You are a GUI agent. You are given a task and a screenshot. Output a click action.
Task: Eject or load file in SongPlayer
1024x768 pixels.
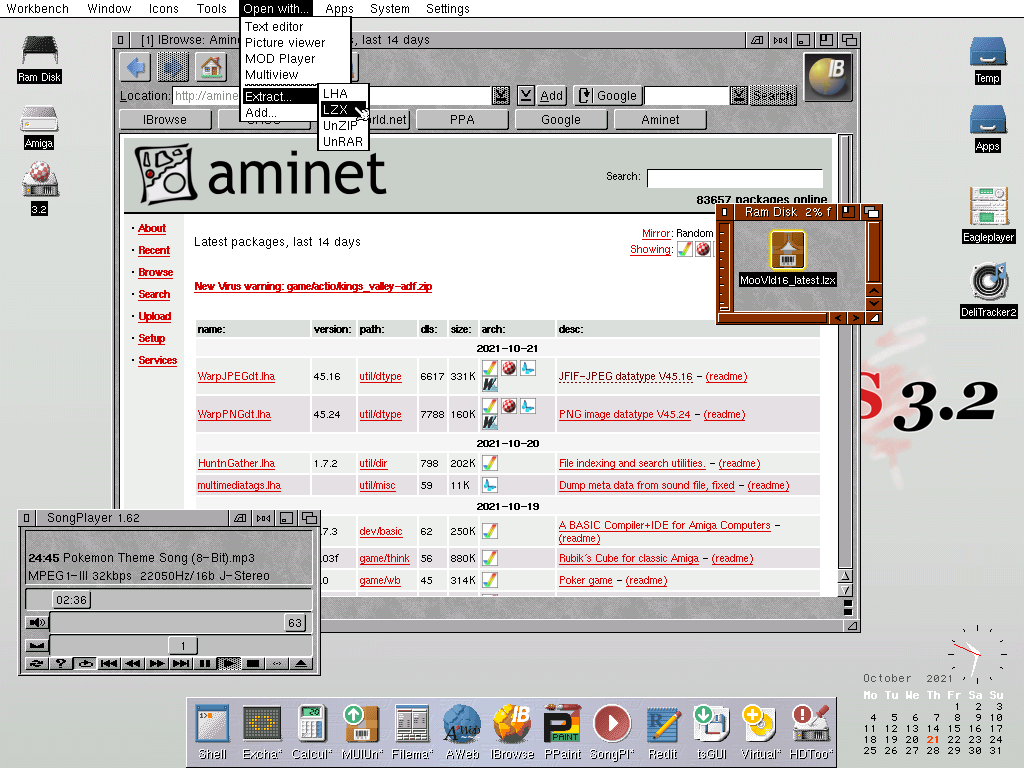tap(300, 664)
